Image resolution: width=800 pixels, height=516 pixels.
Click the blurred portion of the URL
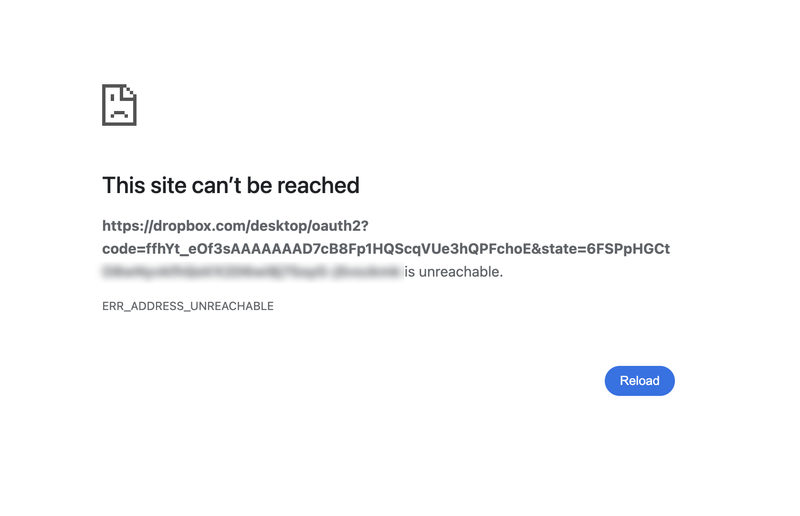pos(250,271)
